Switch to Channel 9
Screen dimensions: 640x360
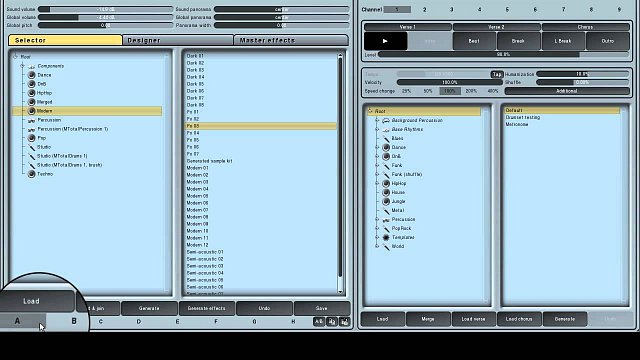tap(619, 9)
